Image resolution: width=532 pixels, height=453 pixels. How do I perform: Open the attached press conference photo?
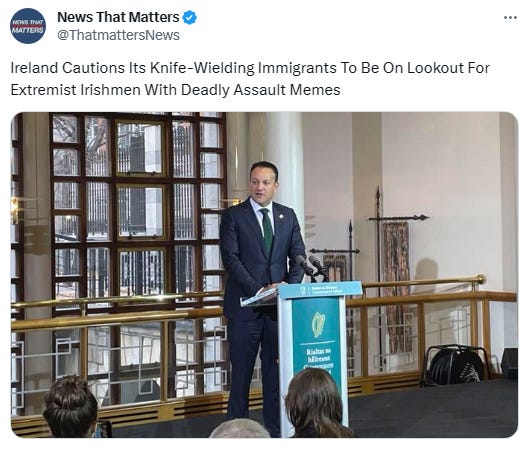tap(264, 275)
